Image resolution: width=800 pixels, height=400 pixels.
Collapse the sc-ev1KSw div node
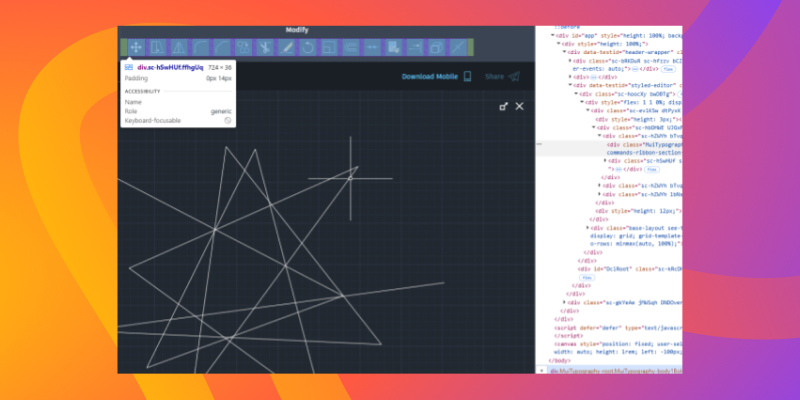pyautogui.click(x=588, y=111)
